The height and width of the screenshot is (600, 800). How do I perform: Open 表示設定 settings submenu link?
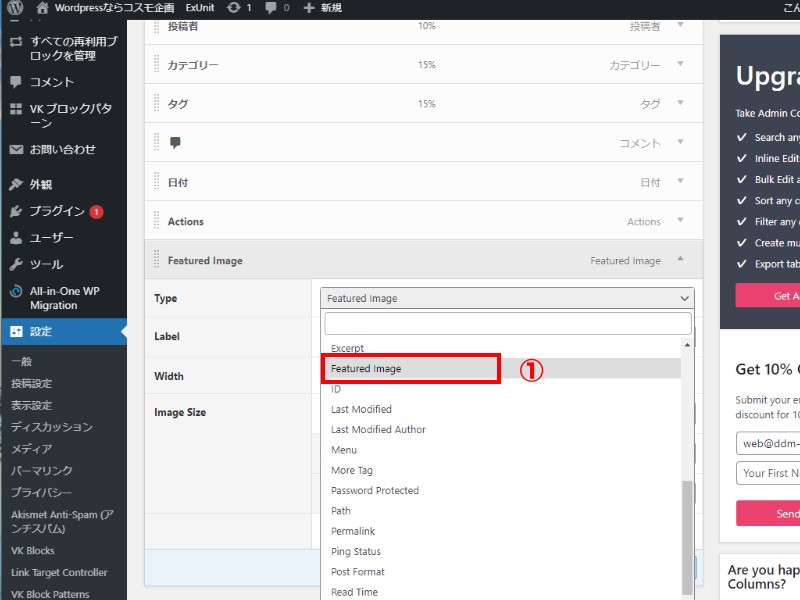[x=32, y=405]
